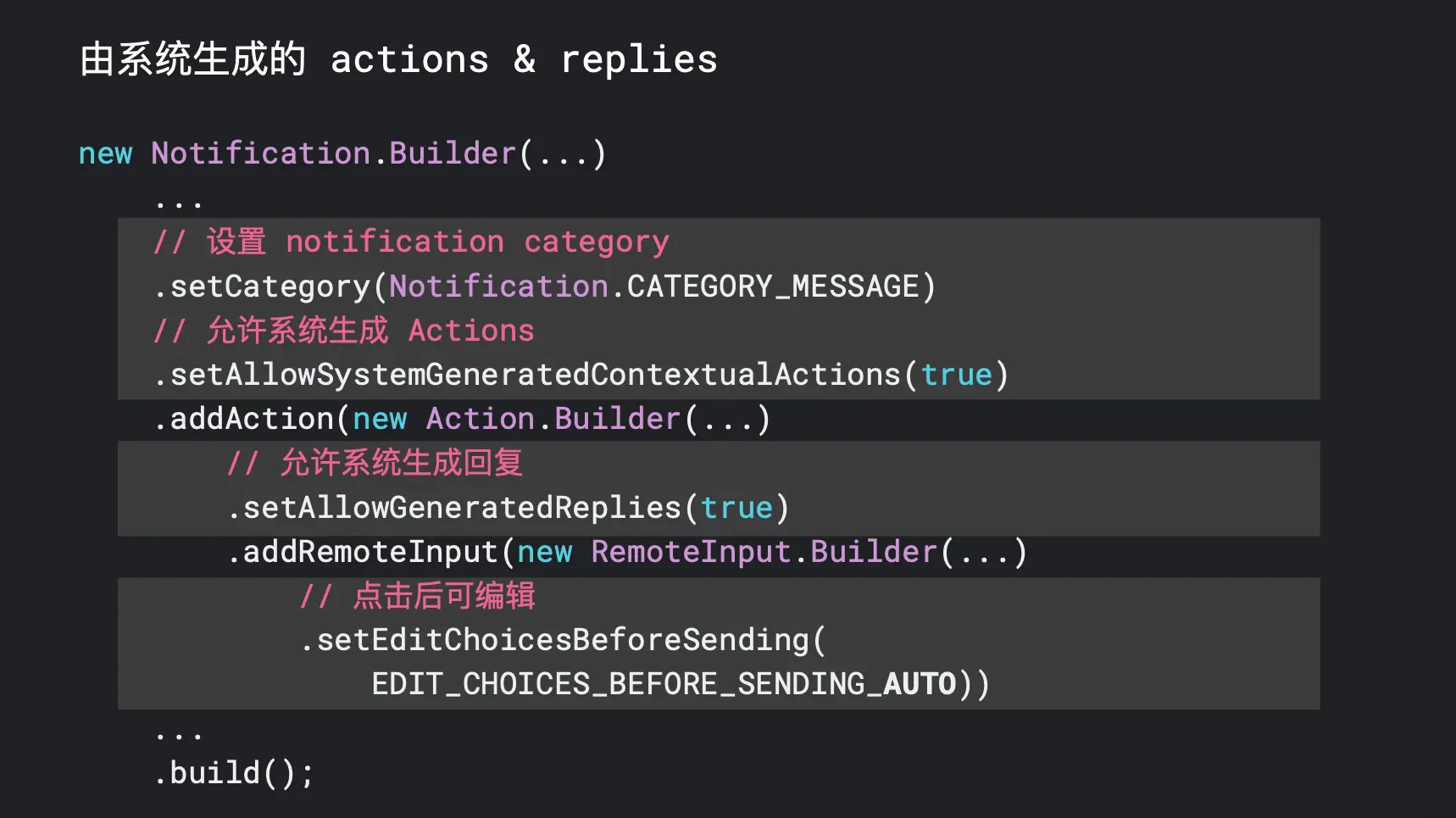The image size is (1456, 818).
Task: Click the 'notification category' comment line
Action: (411, 242)
